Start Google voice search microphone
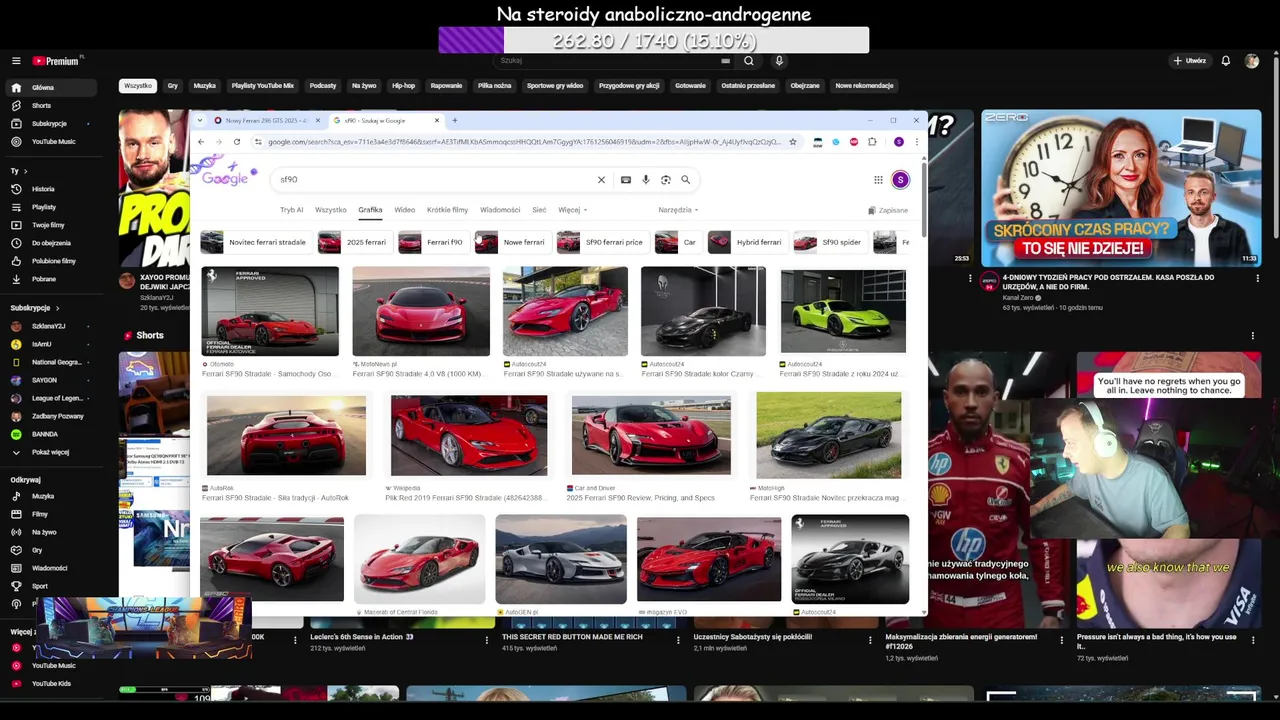This screenshot has height=720, width=1280. pyautogui.click(x=646, y=180)
